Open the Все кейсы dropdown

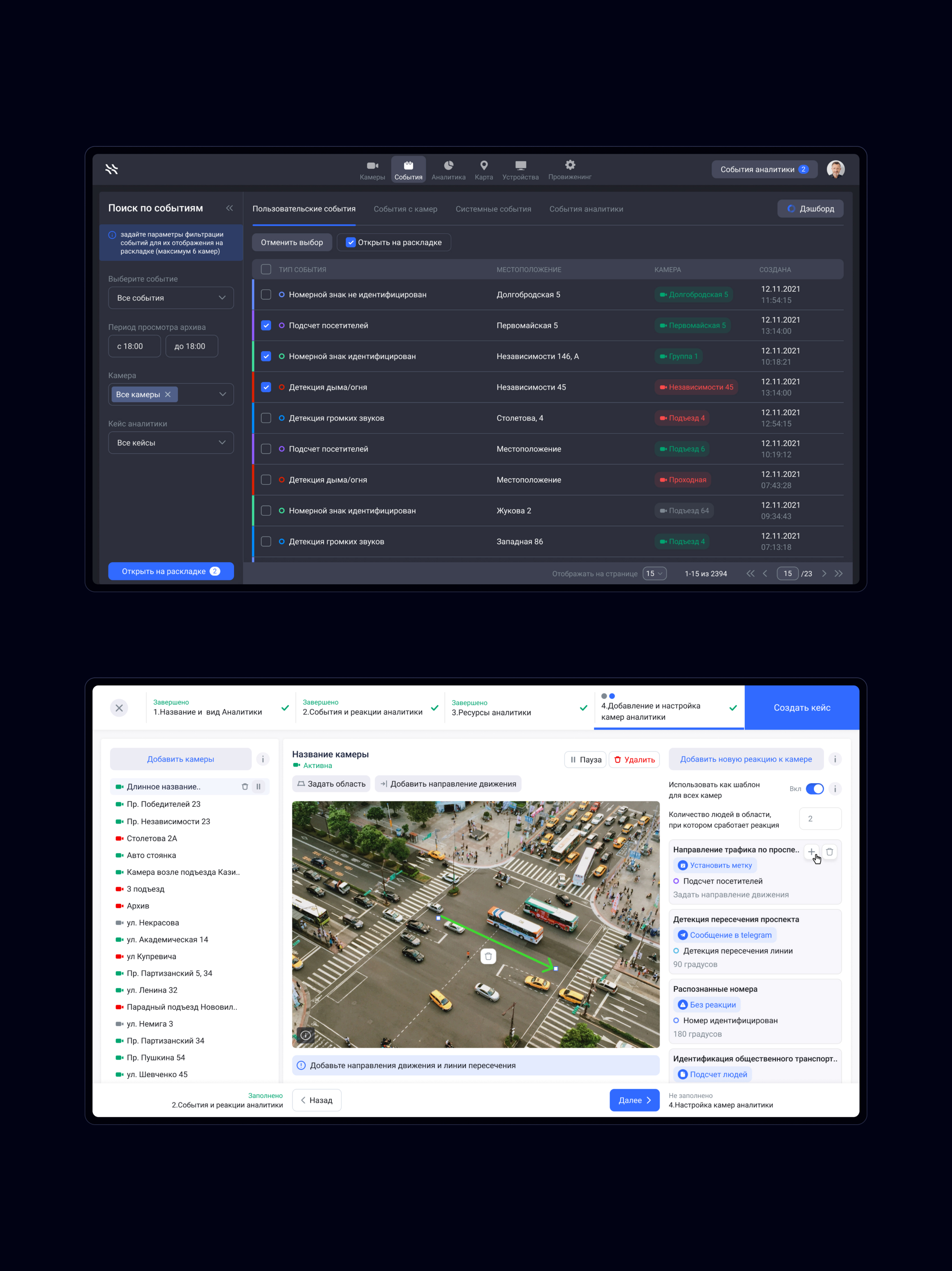[171, 442]
